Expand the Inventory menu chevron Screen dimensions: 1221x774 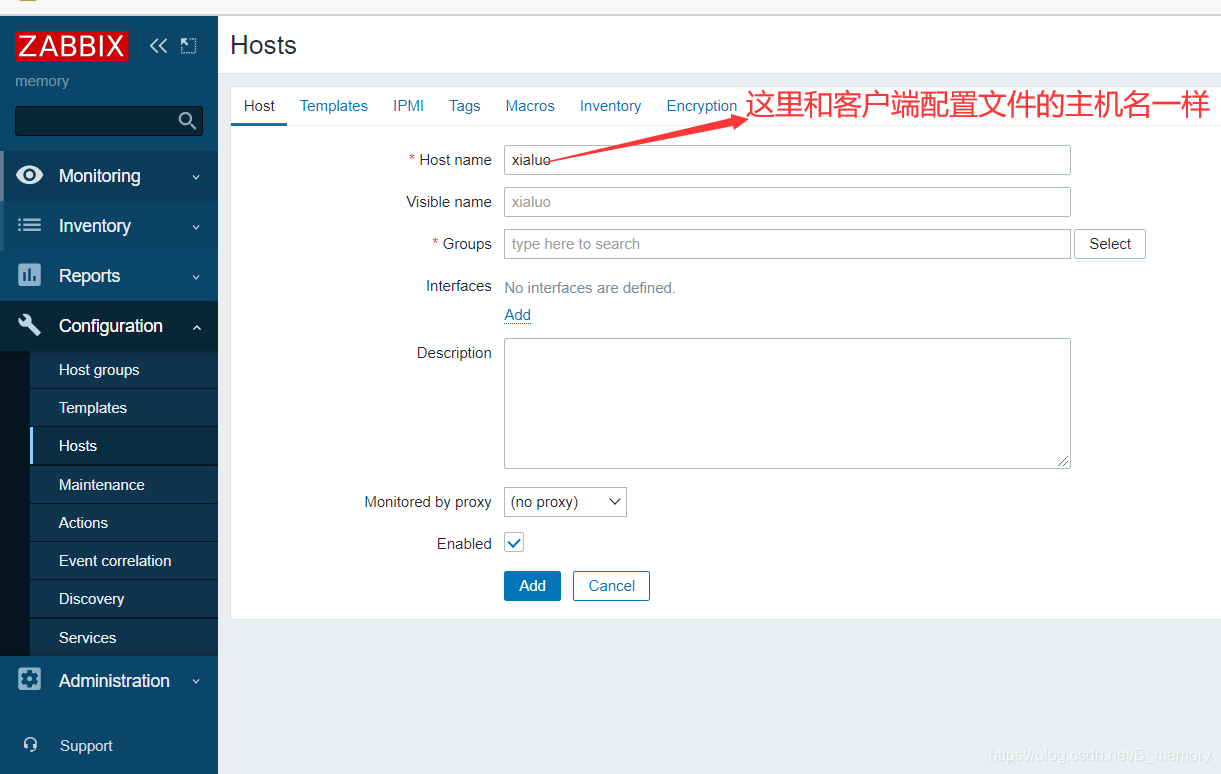click(x=196, y=227)
